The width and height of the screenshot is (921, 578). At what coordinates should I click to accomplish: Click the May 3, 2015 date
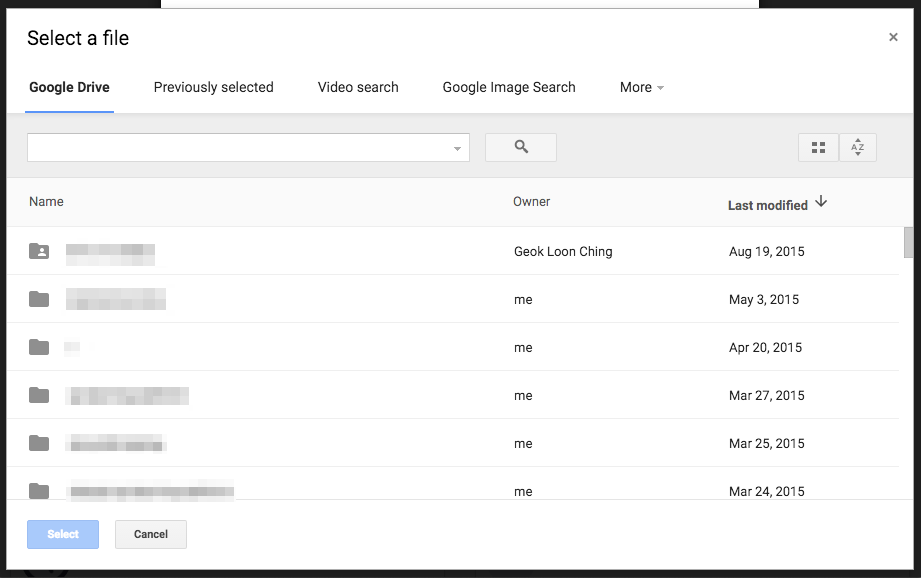(x=764, y=300)
